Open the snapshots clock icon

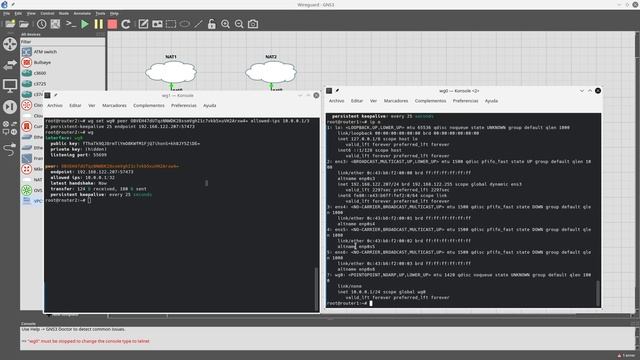(41, 24)
